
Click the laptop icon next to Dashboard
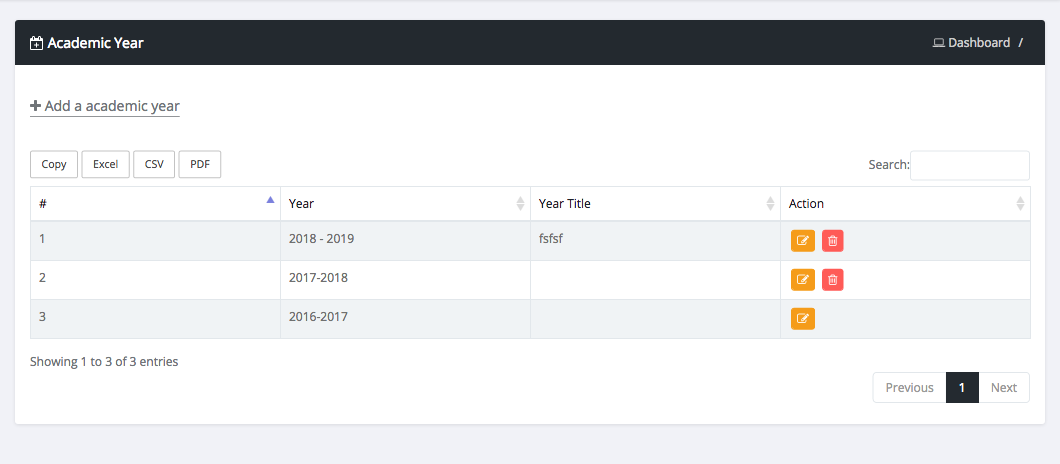[x=938, y=43]
